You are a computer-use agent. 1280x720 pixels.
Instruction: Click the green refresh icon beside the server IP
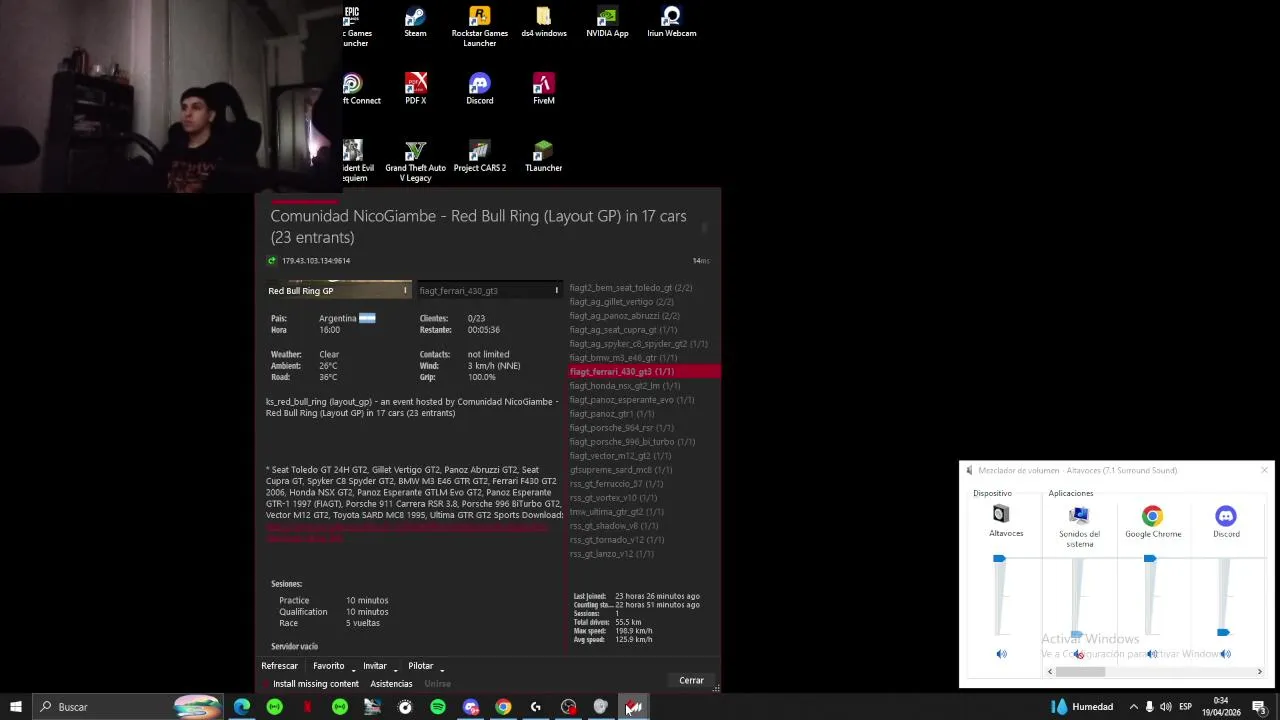272,260
